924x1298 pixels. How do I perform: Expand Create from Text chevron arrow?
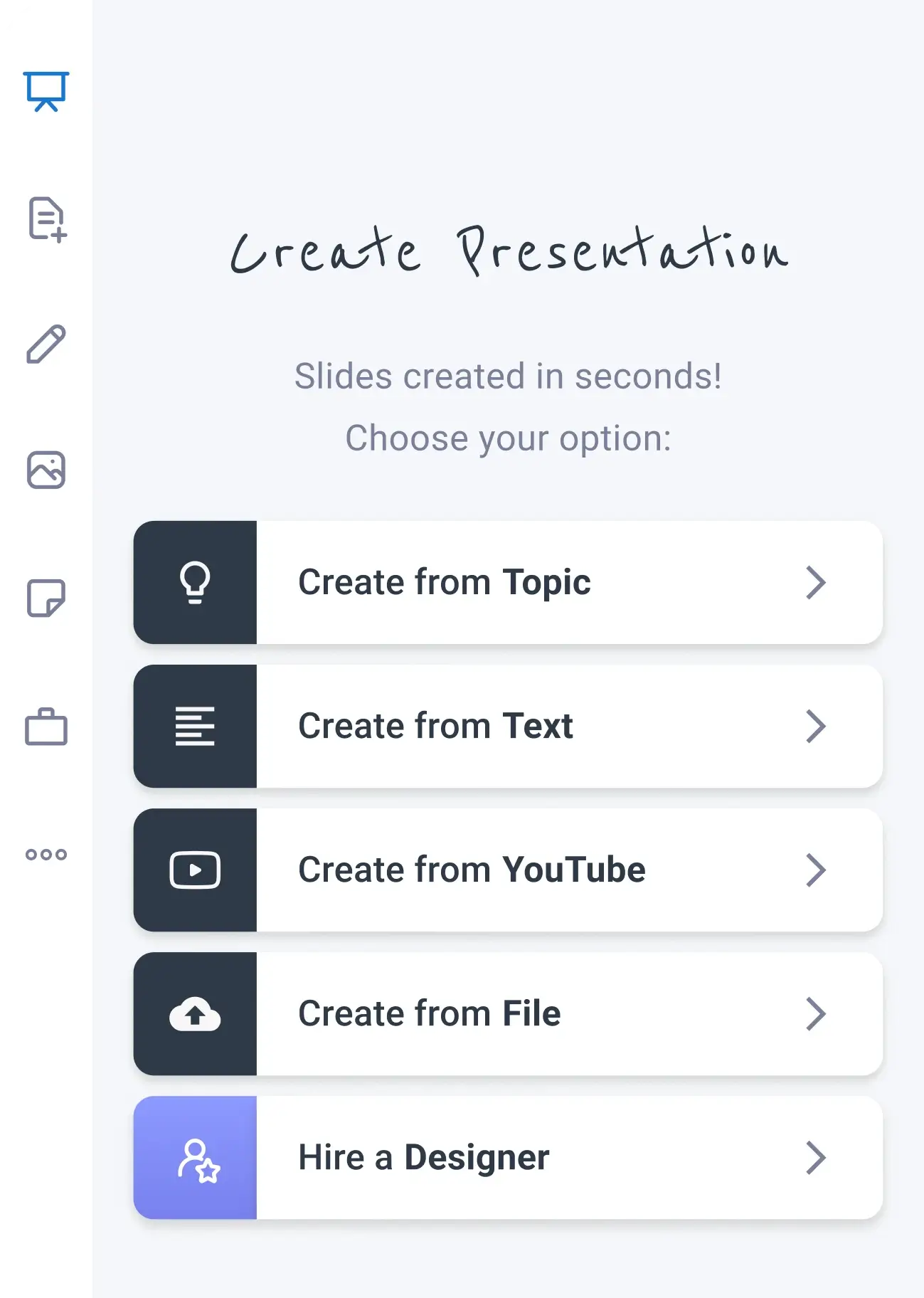[815, 727]
